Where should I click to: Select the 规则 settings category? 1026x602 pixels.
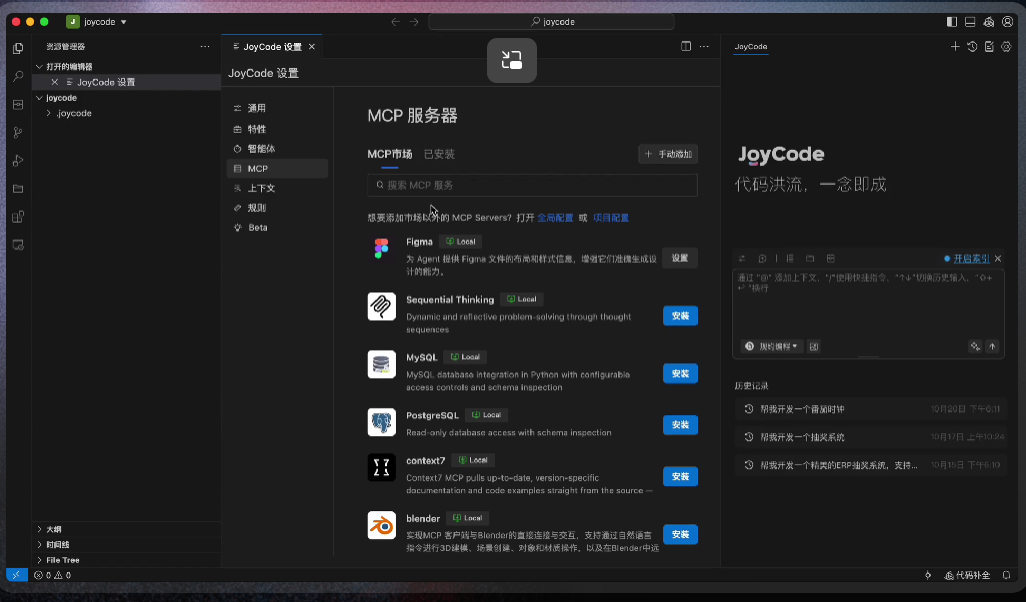click(277, 207)
